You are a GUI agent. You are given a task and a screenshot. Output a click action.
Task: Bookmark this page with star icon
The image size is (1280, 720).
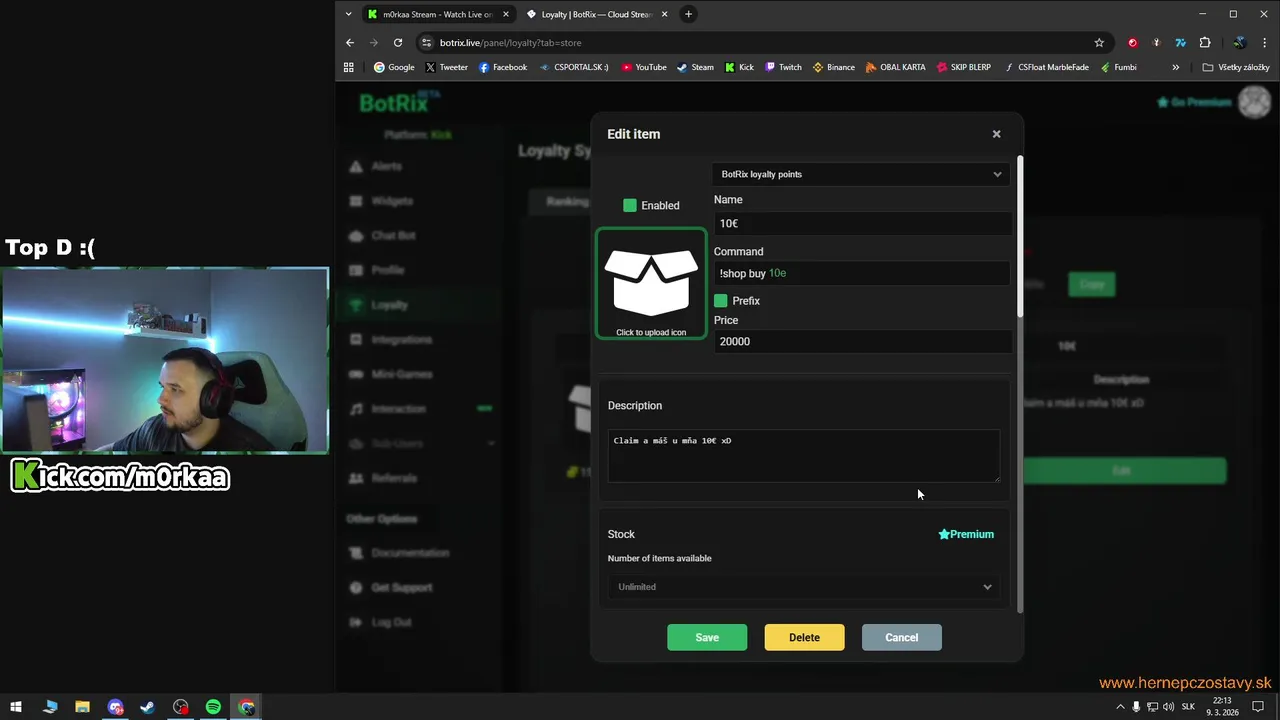(1099, 43)
